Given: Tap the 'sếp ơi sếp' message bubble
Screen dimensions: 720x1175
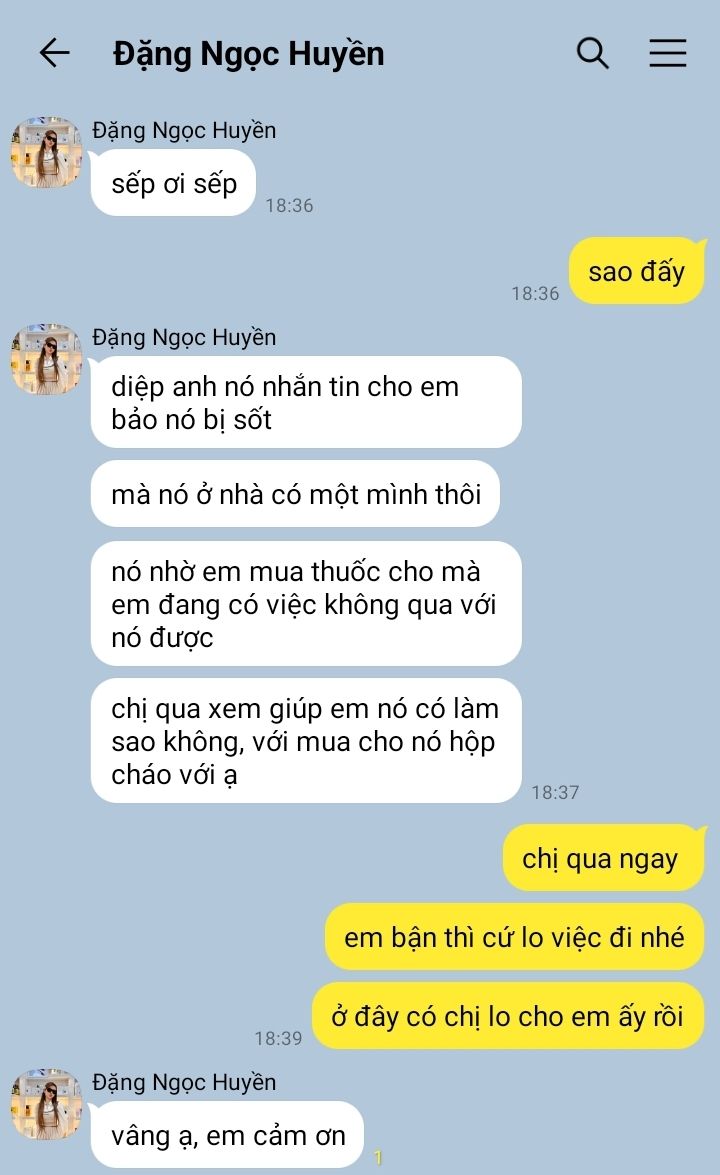Looking at the screenshot, I should click(x=173, y=183).
